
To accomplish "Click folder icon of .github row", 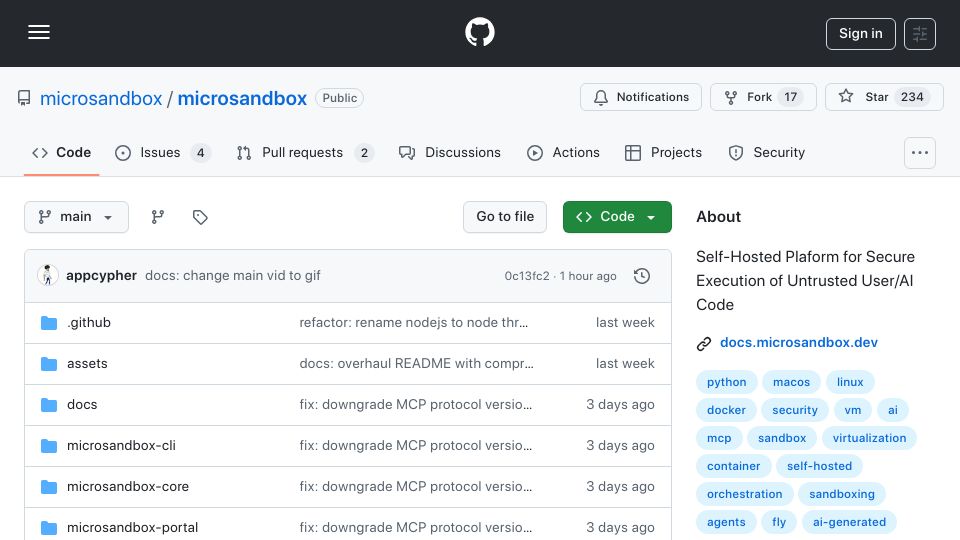I will (49, 323).
